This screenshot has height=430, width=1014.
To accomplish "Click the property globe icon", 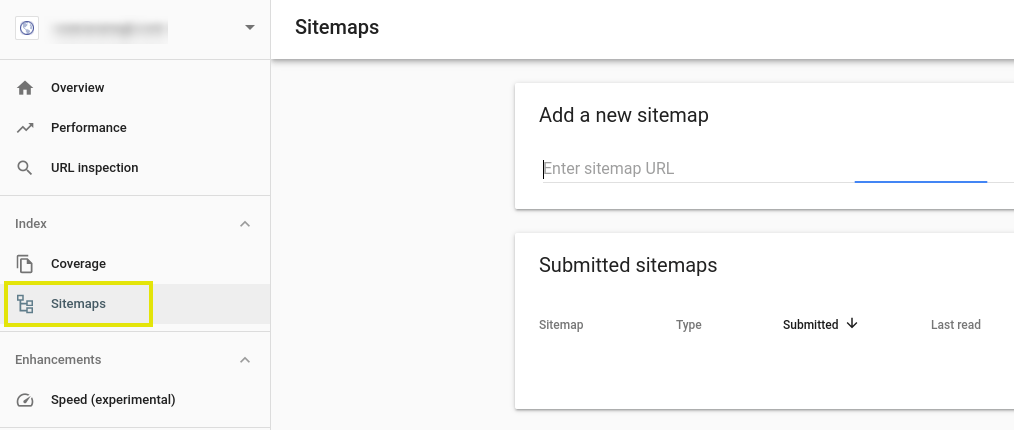I will pos(26,28).
